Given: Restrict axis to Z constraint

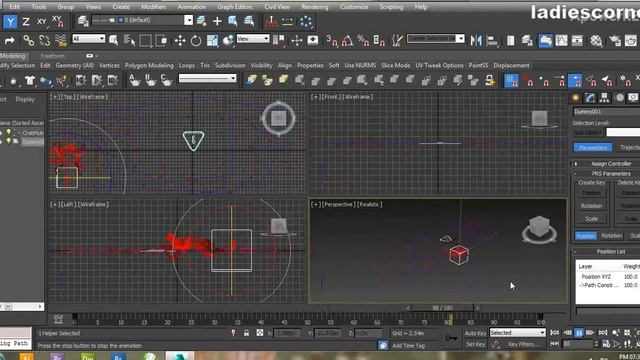Looking at the screenshot, I should click(25, 22).
